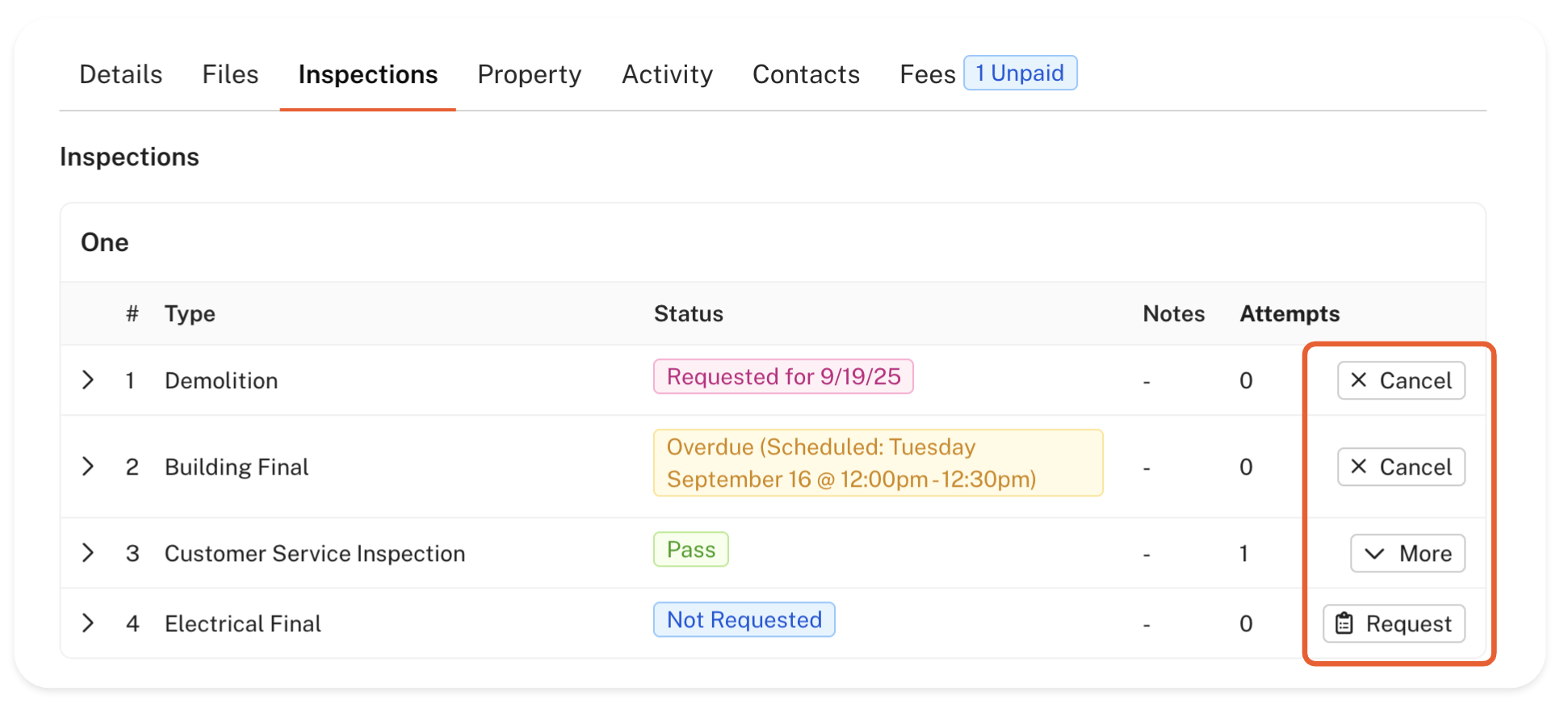The width and height of the screenshot is (1568, 712).
Task: Switch to the Details tab
Action: pos(121,74)
